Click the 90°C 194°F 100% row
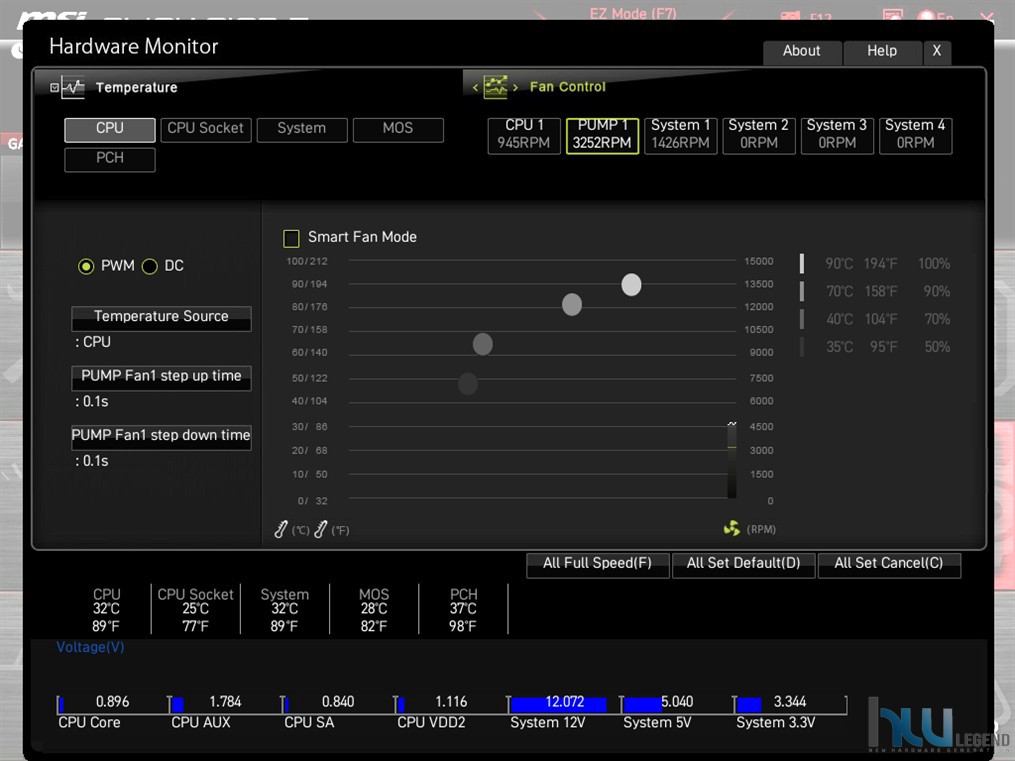Viewport: 1015px width, 761px height. pos(875,263)
